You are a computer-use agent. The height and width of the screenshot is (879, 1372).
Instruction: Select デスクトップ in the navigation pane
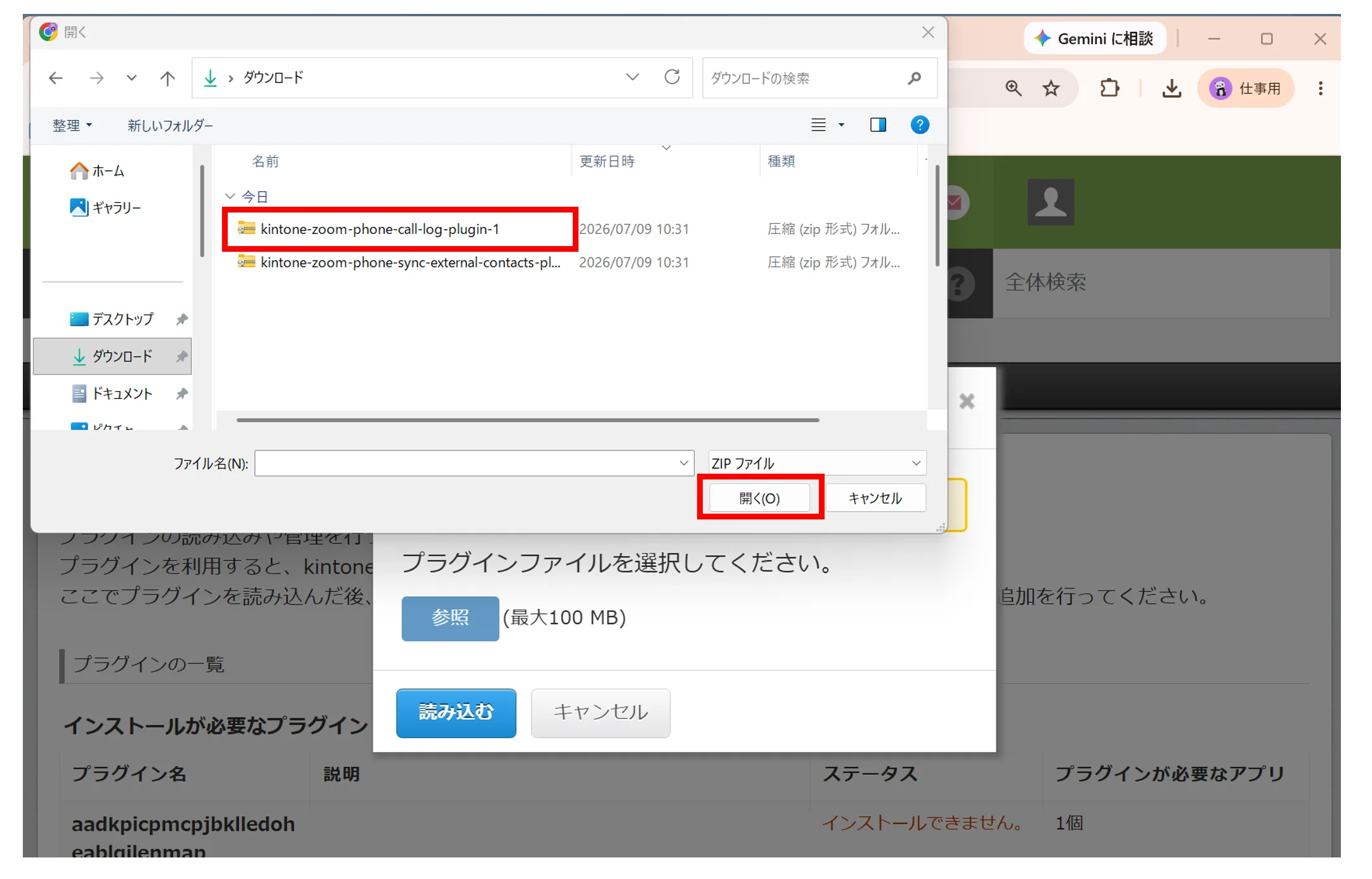pos(112,319)
